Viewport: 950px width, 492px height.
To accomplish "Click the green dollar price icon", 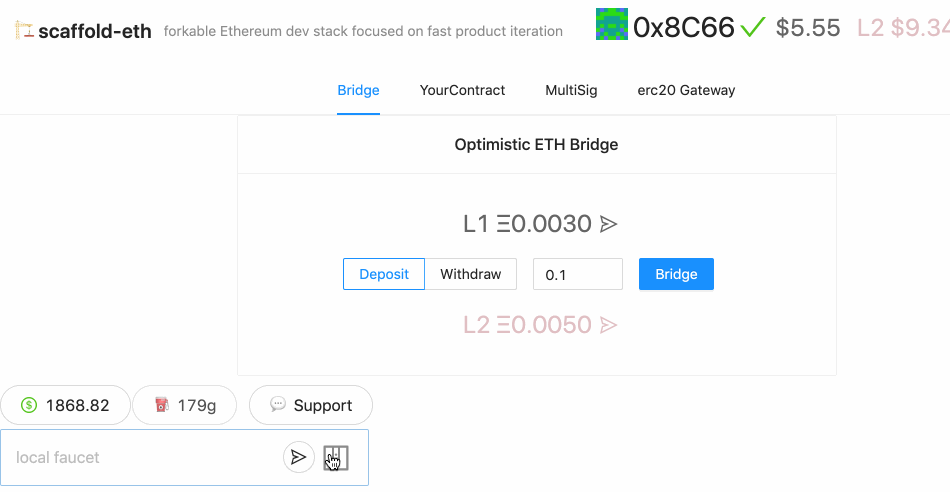I will 29,405.
